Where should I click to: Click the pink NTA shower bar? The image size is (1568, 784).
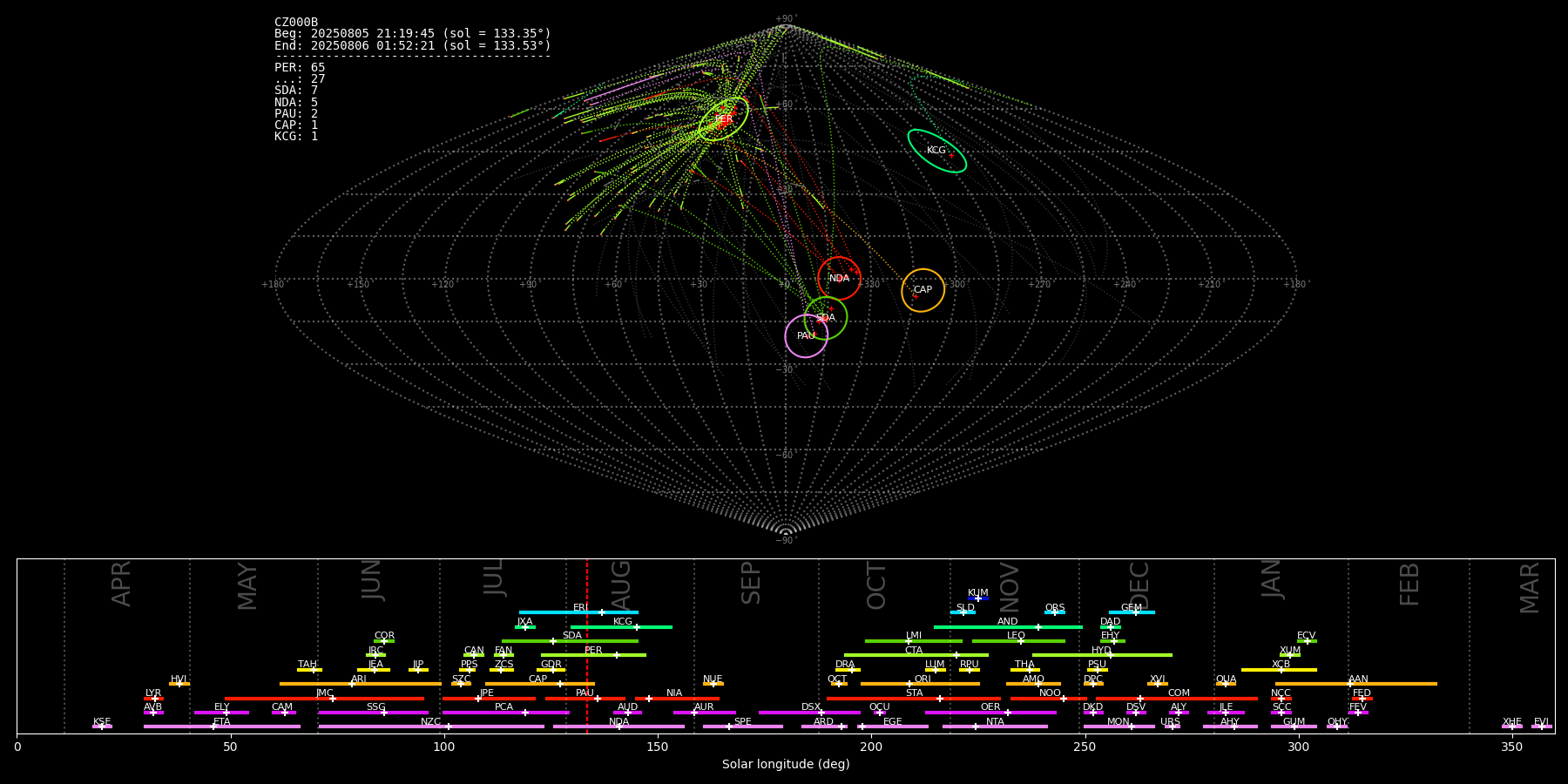(x=995, y=727)
